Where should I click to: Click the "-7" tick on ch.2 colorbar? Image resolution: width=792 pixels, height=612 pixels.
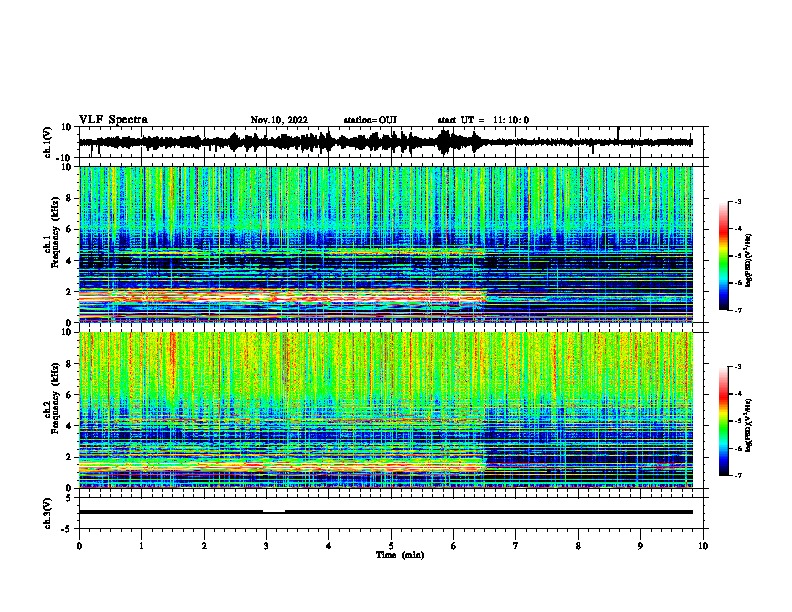[737, 475]
